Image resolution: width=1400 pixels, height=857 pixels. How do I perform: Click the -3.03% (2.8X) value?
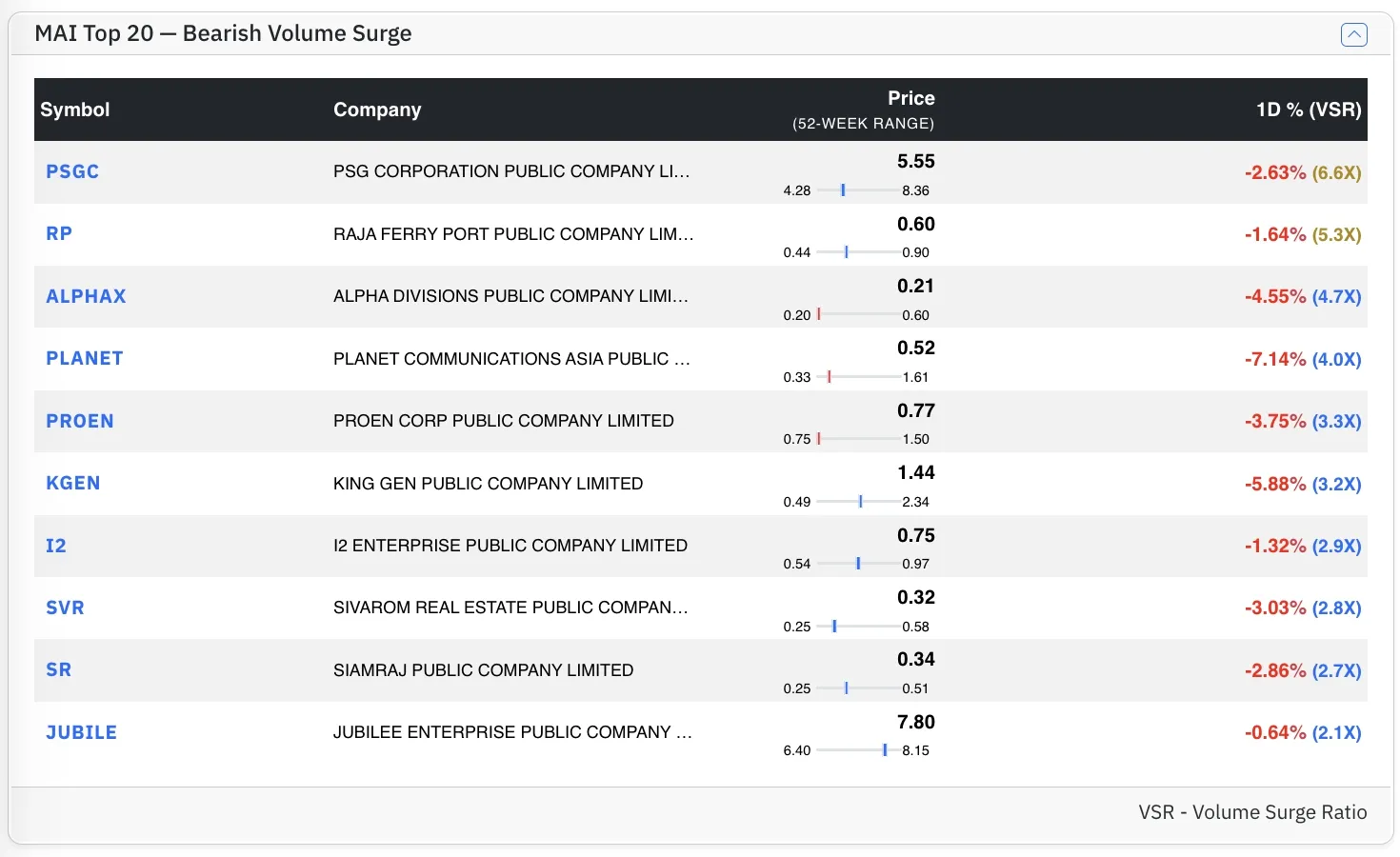[x=1303, y=608]
